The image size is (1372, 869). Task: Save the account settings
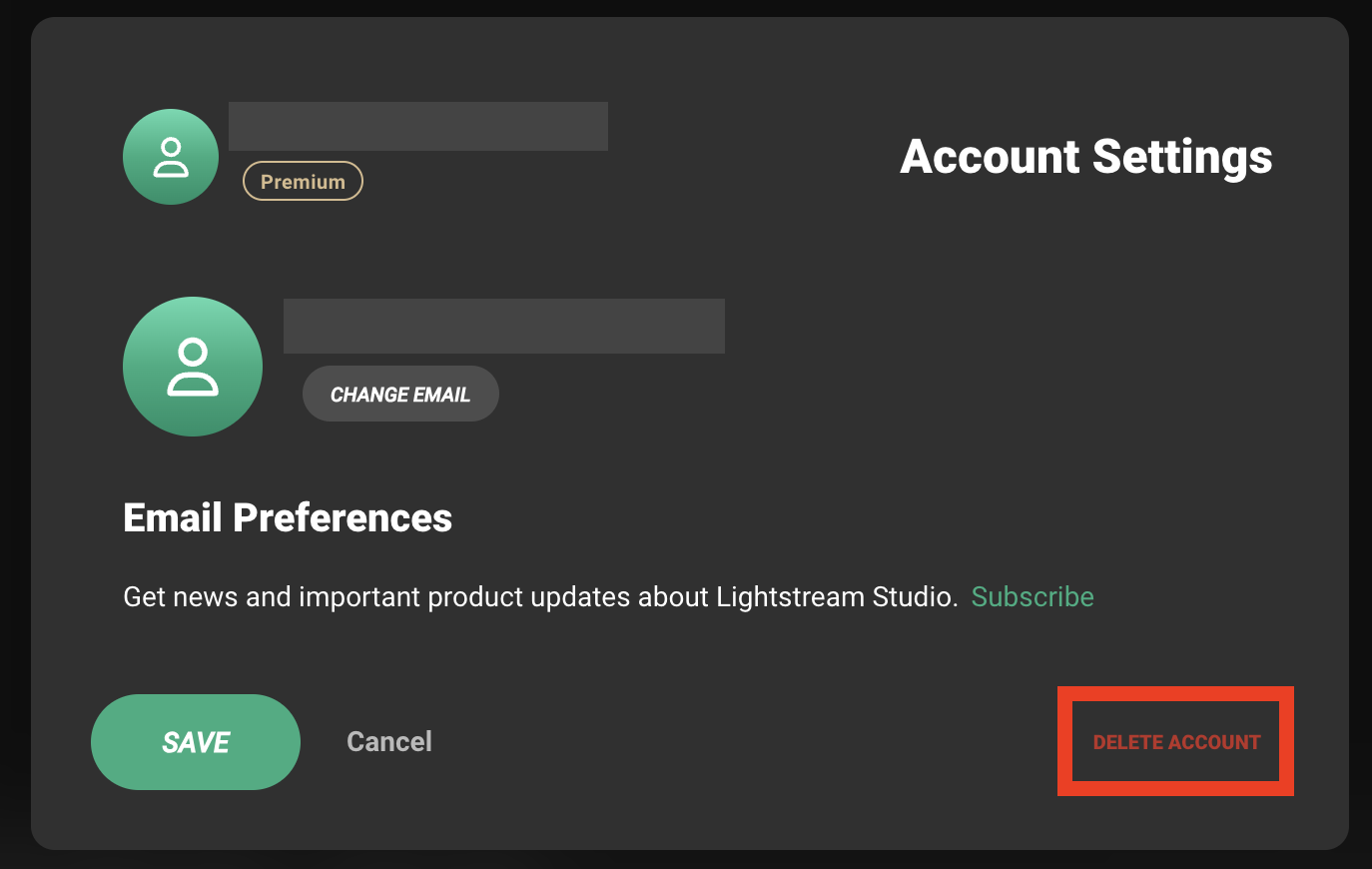[196, 742]
